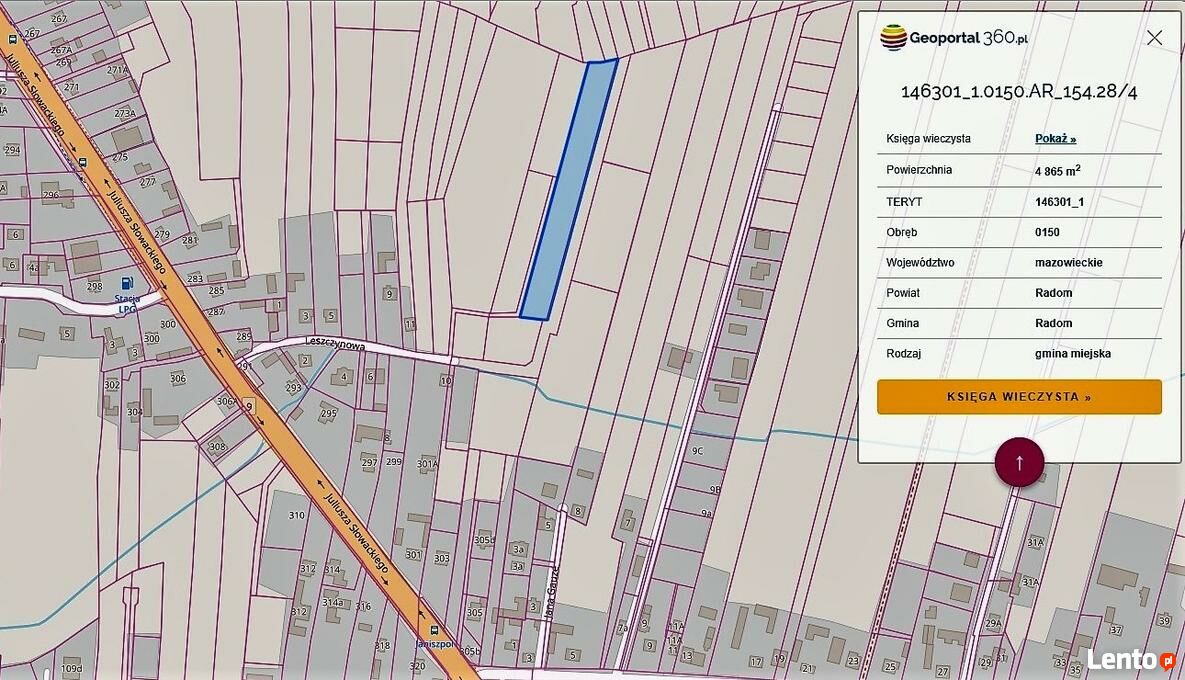The width and height of the screenshot is (1185, 680).
Task: Click building number 273A on map
Action: pos(125,113)
